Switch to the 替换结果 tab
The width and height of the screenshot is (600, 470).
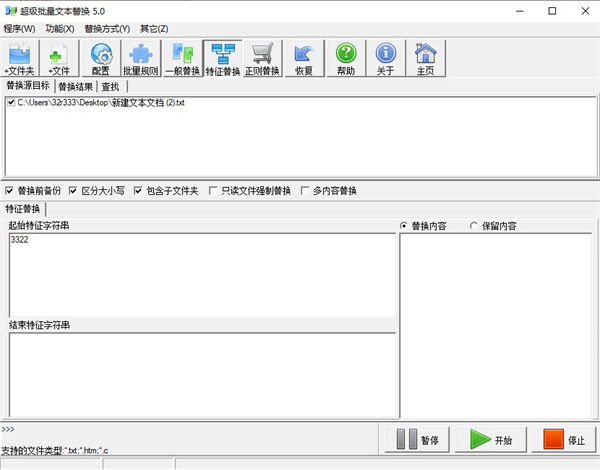(75, 86)
